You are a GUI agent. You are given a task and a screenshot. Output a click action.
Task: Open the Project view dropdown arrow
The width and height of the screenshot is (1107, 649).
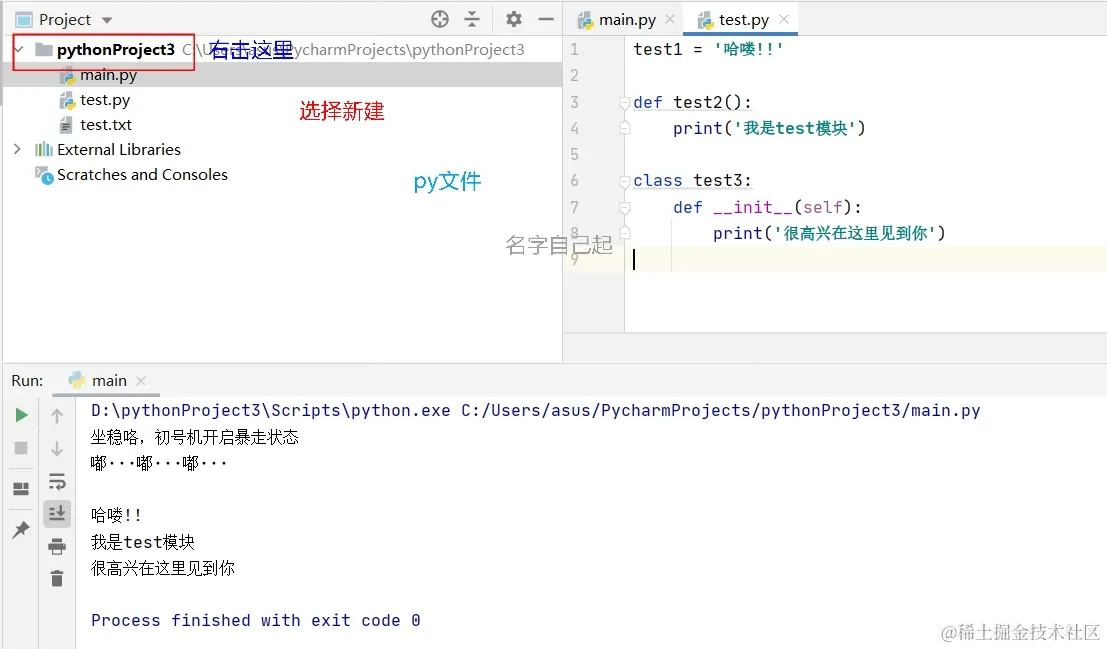107,20
